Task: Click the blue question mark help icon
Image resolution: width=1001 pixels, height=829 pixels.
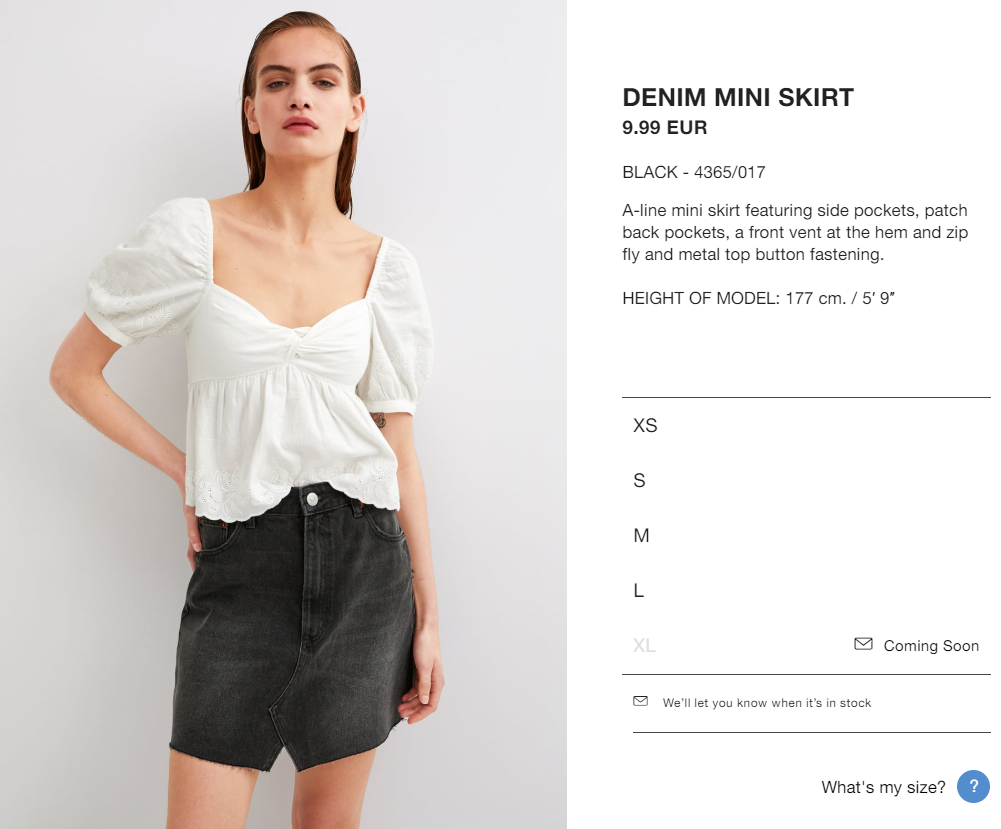Action: point(973,786)
